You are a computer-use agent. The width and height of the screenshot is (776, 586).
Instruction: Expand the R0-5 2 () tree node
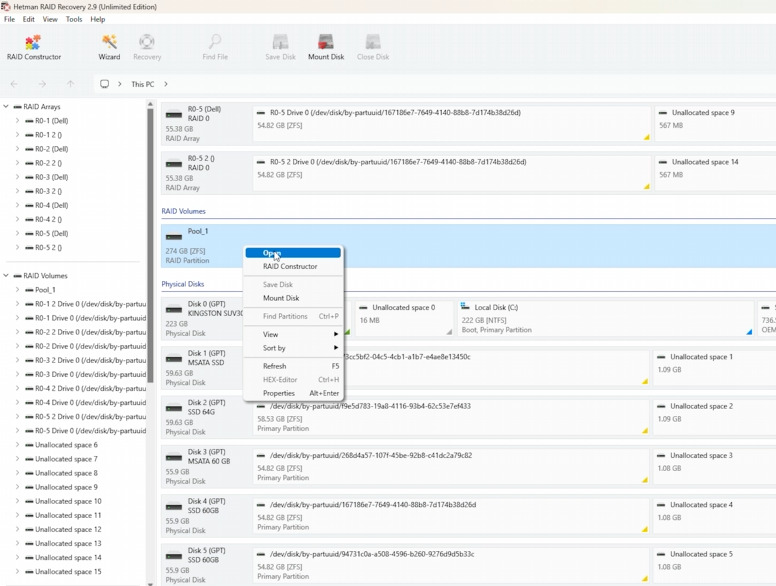tap(17, 247)
